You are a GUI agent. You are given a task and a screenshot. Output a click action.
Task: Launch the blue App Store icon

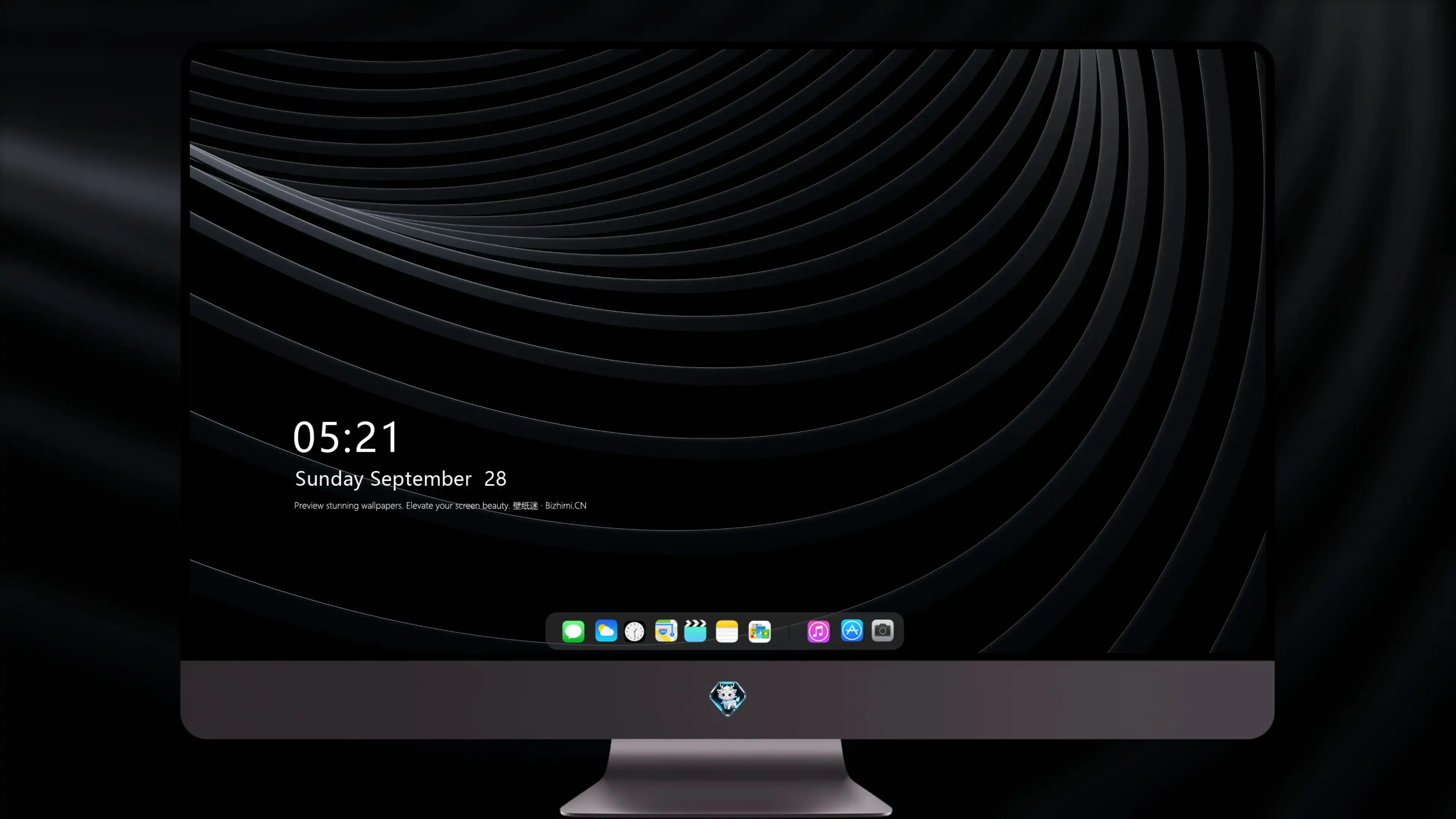pos(852,631)
